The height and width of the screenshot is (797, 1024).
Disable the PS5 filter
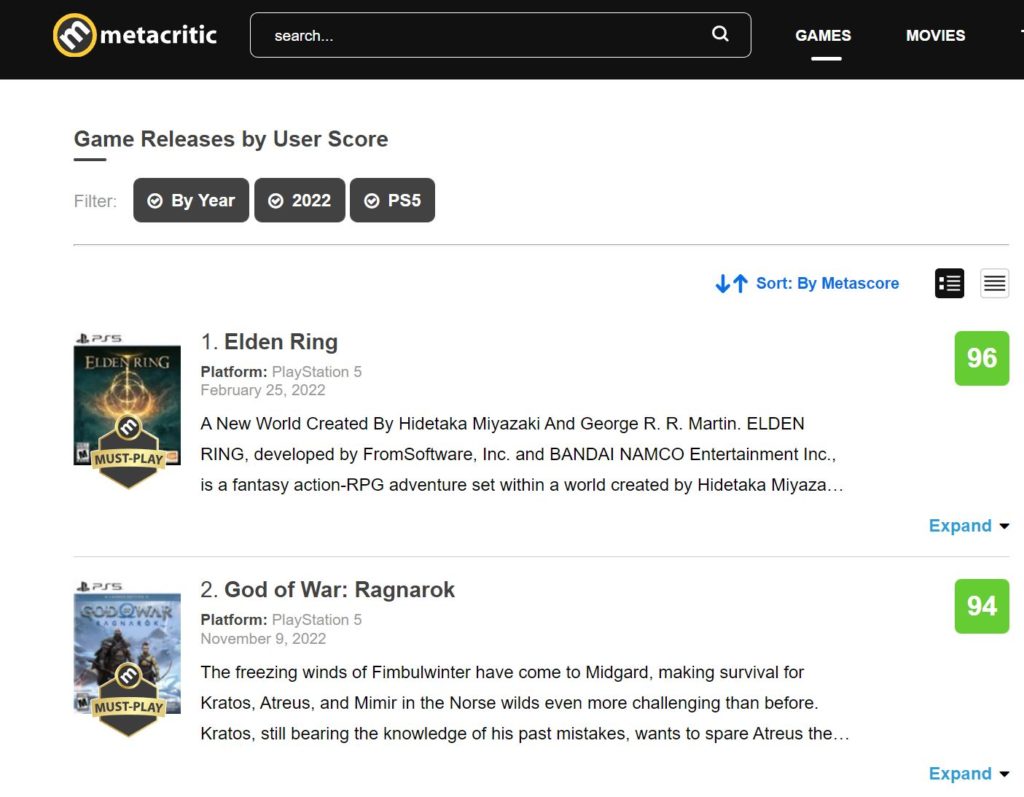[x=392, y=200]
